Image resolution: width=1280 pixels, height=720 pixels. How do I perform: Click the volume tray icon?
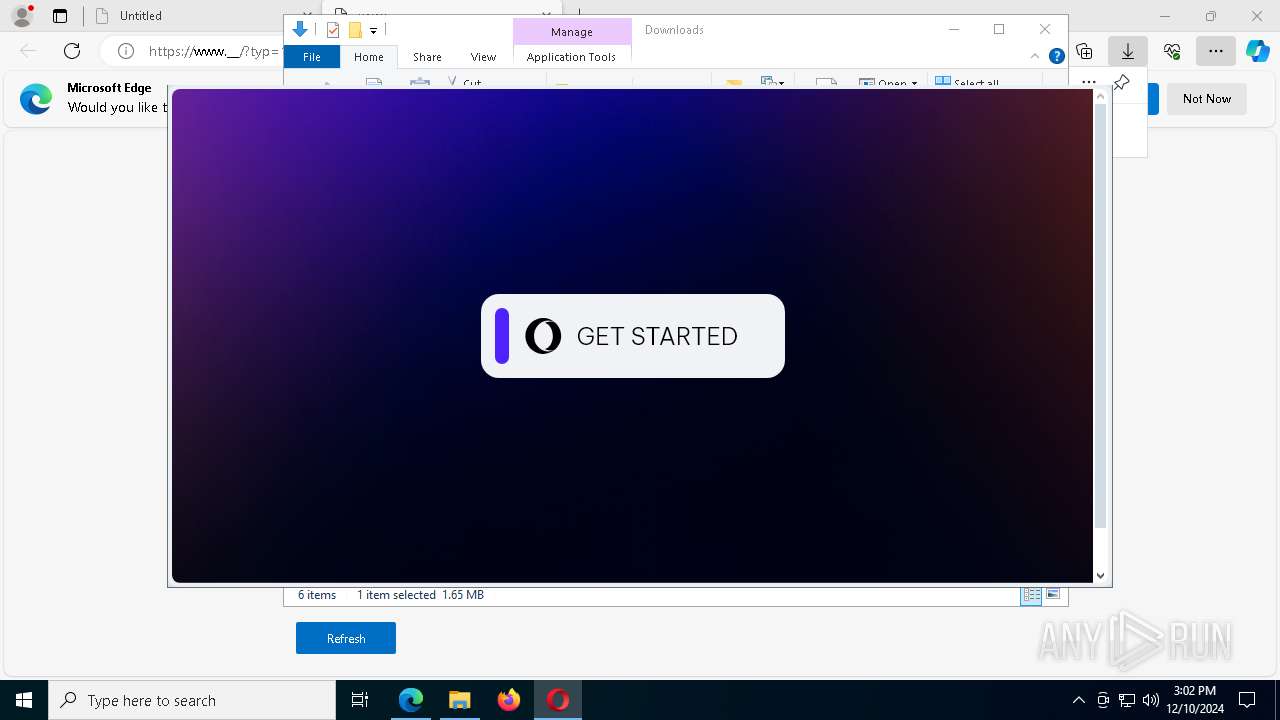point(1150,700)
